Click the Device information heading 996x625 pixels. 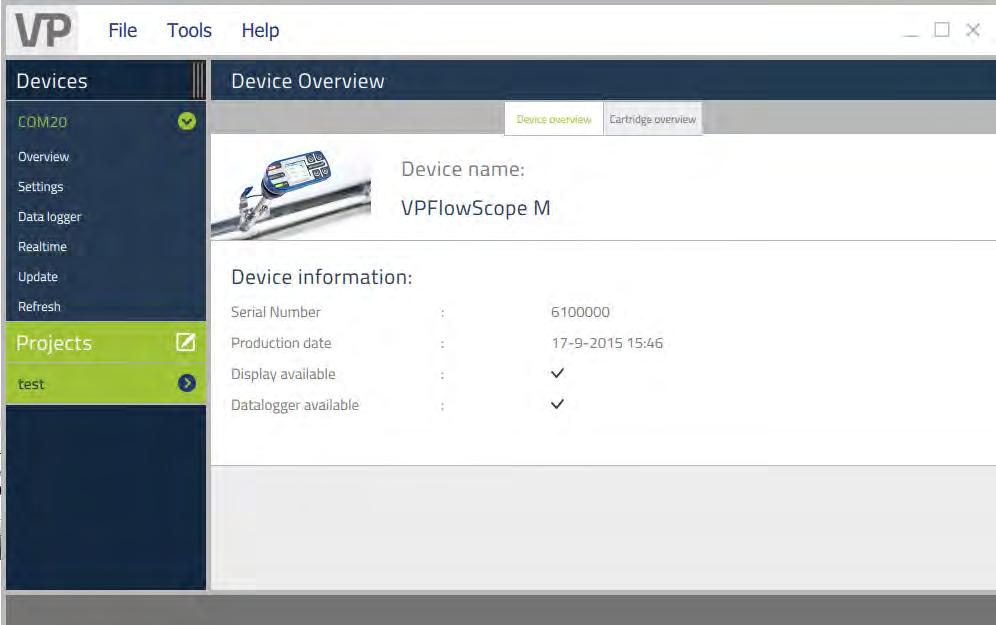(x=321, y=277)
